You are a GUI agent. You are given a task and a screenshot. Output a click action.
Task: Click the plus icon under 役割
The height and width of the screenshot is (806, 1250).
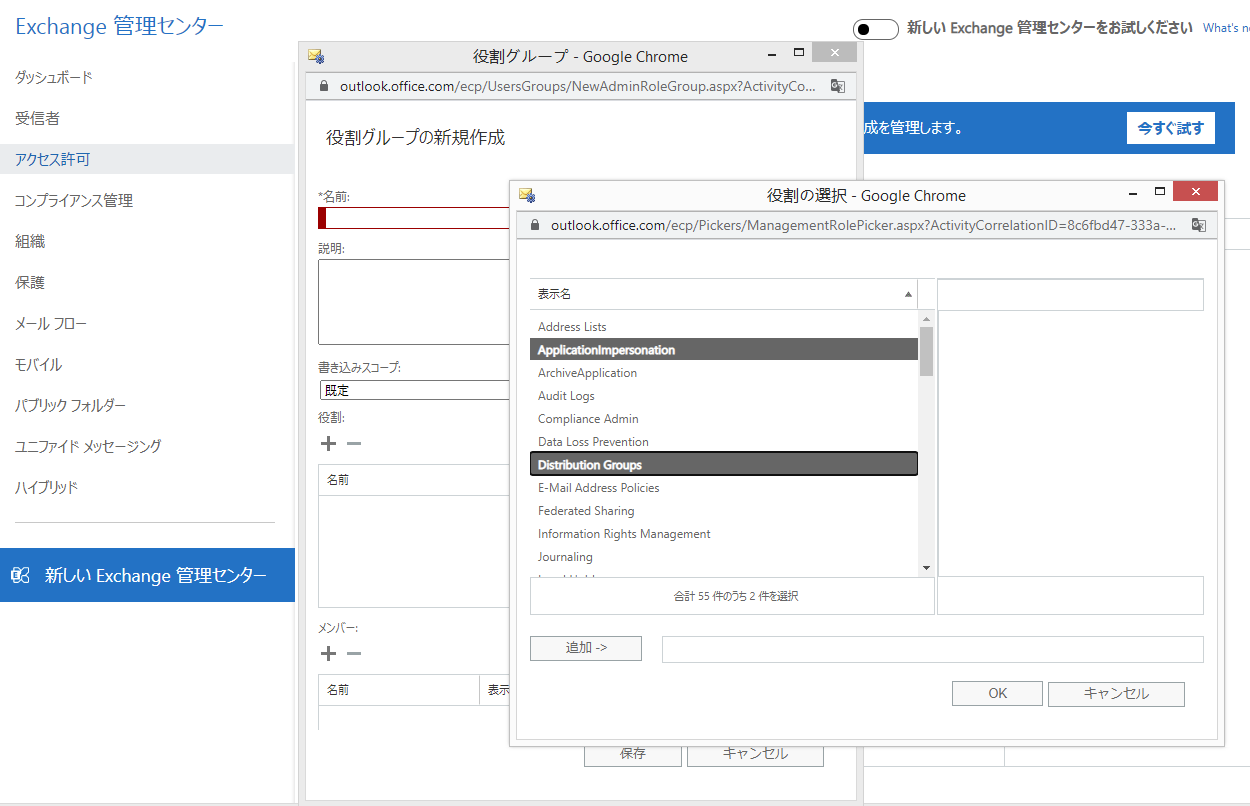328,443
